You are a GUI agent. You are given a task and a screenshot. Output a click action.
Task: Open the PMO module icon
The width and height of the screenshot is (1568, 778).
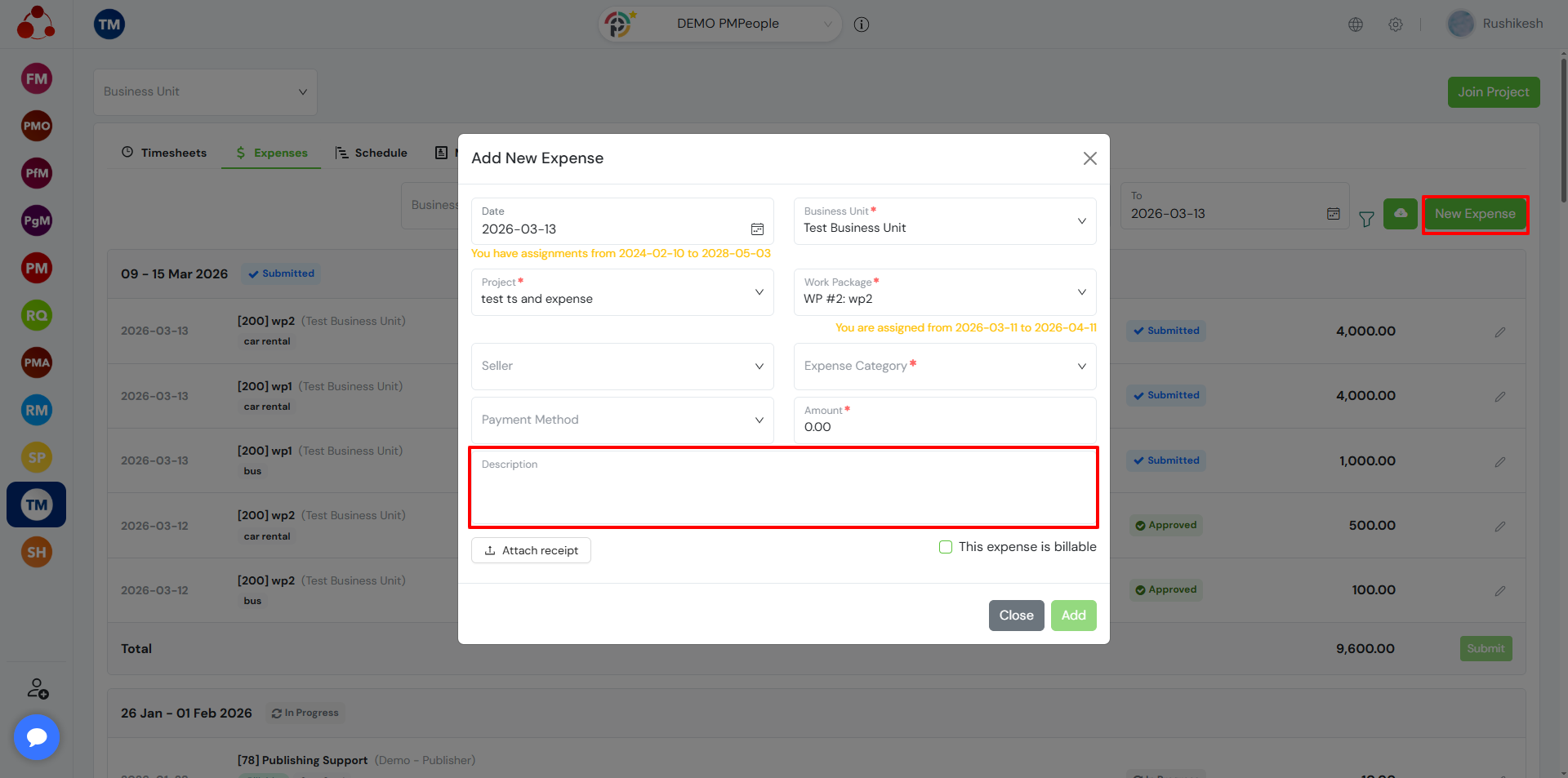(x=37, y=126)
